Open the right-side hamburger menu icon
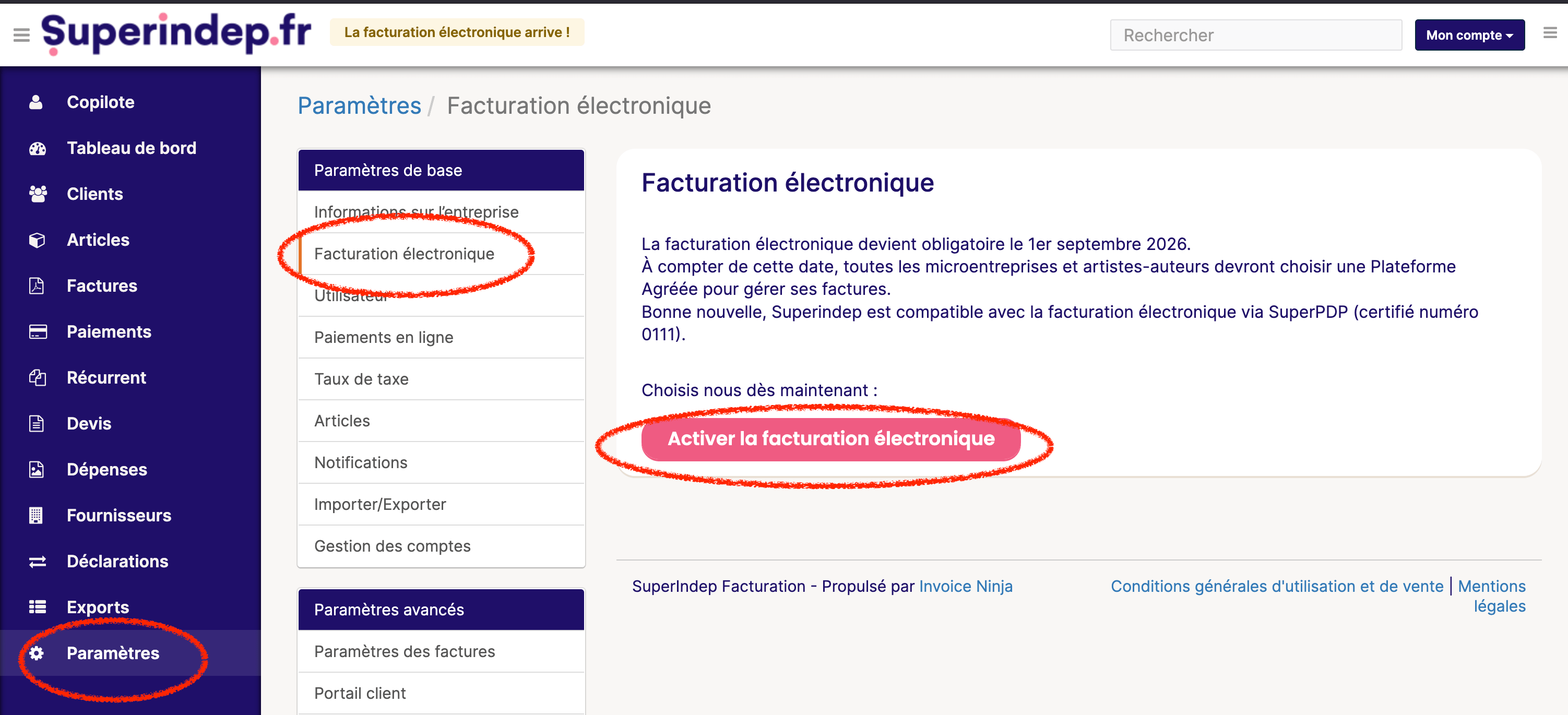Screen dimensions: 1568x715 (x=1550, y=33)
